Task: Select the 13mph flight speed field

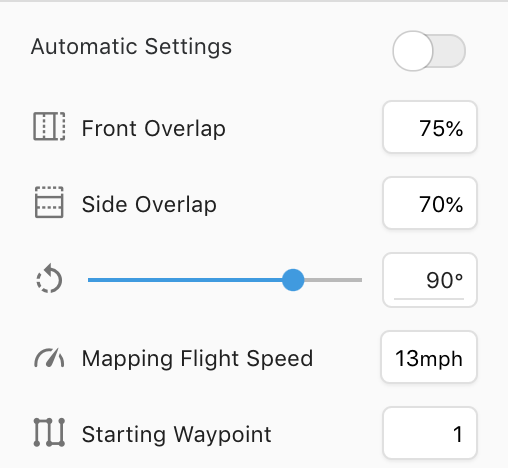Action: pyautogui.click(x=429, y=357)
